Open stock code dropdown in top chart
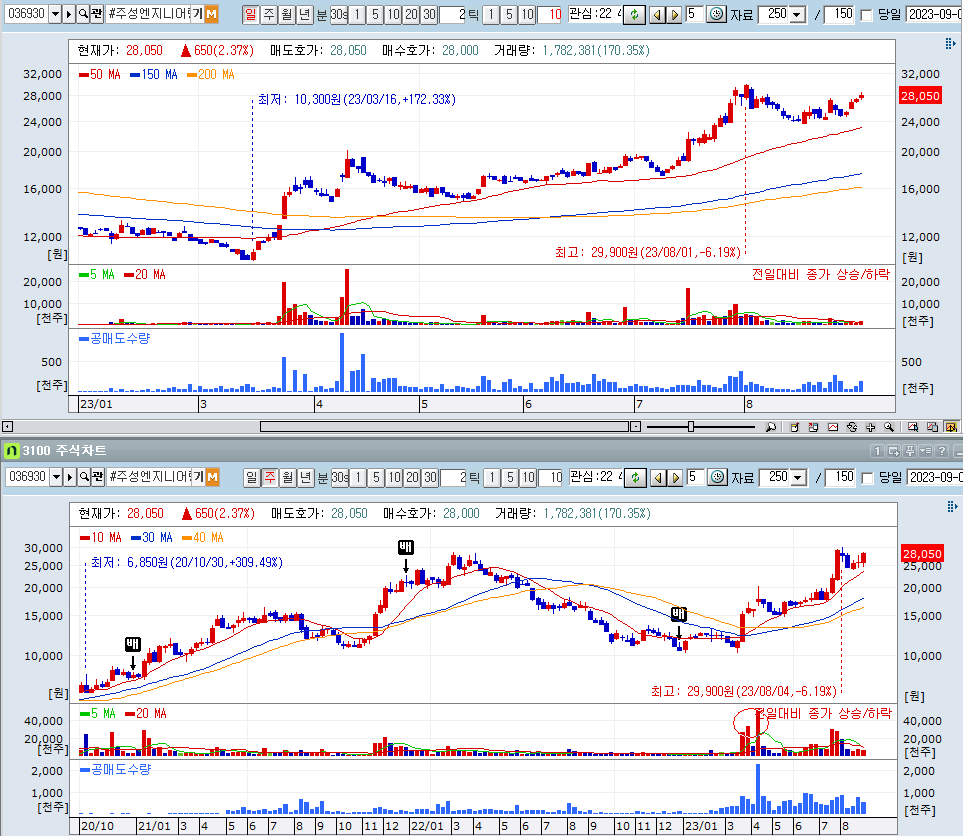The width and height of the screenshot is (963, 836). (55, 14)
